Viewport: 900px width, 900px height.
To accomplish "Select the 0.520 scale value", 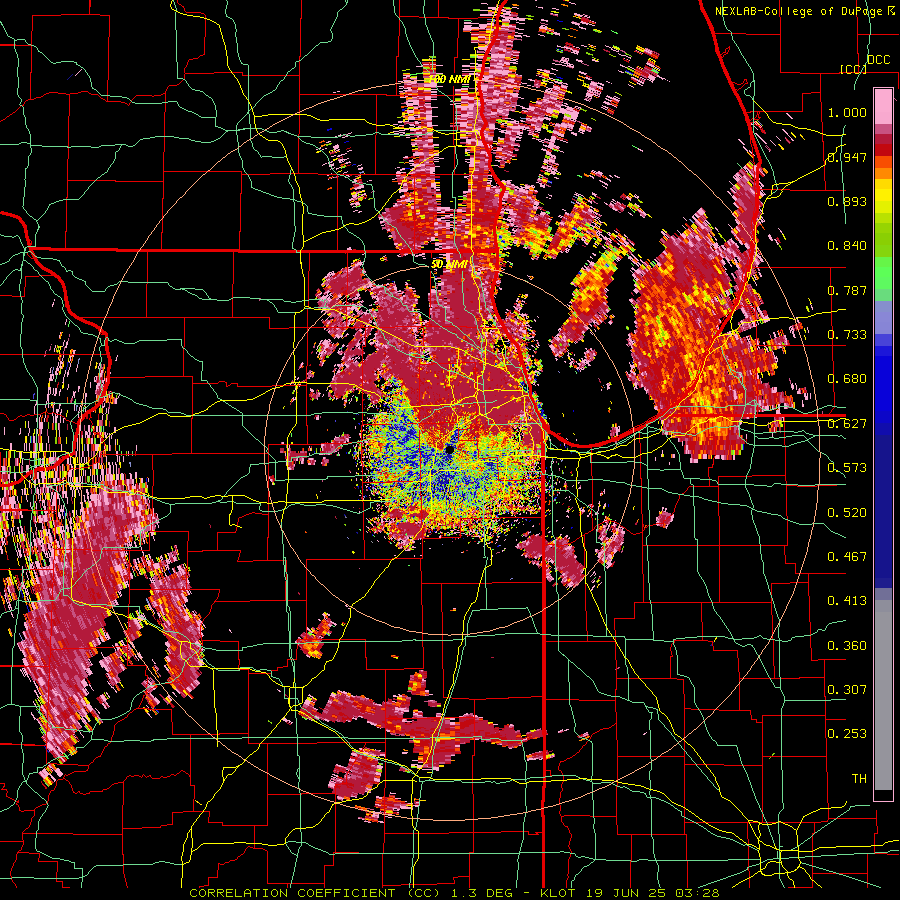I will tap(847, 513).
